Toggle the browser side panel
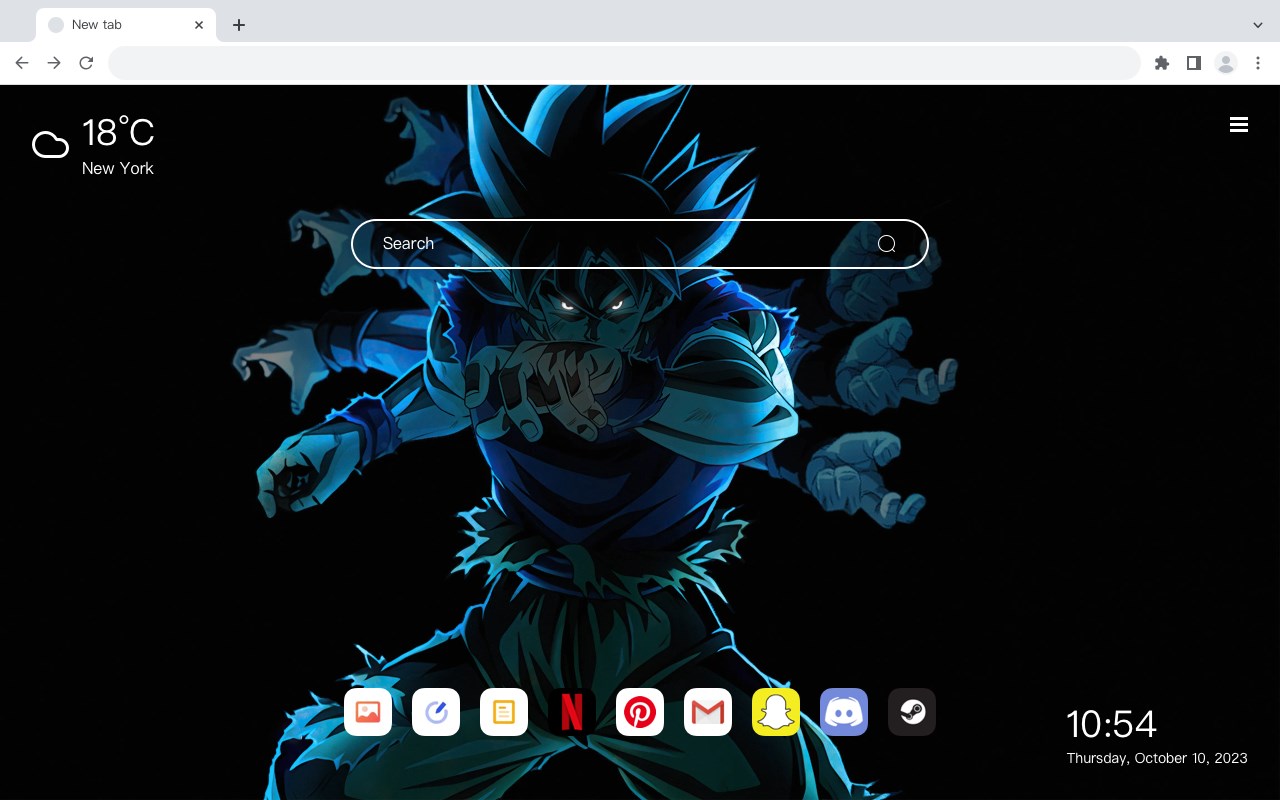The width and height of the screenshot is (1280, 800). 1193,63
